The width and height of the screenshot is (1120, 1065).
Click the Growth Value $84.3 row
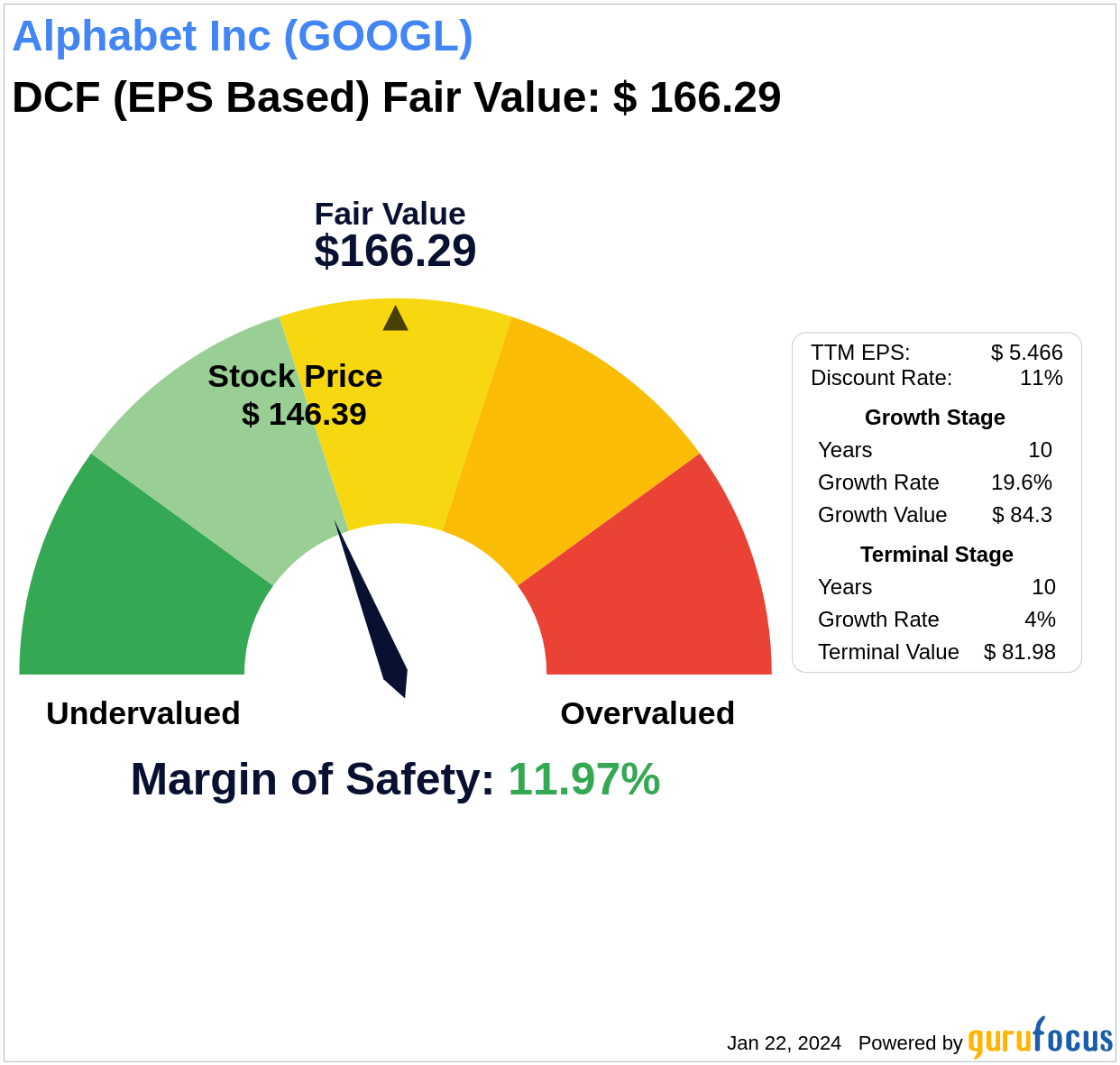935,515
